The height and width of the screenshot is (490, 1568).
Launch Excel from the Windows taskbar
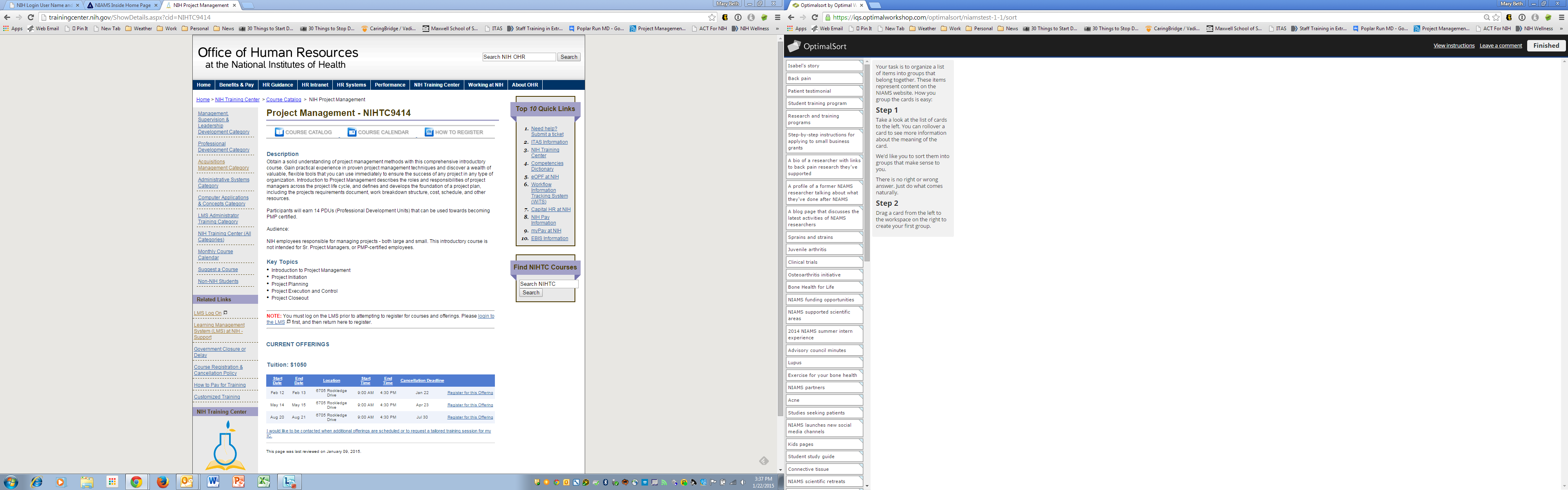click(263, 482)
